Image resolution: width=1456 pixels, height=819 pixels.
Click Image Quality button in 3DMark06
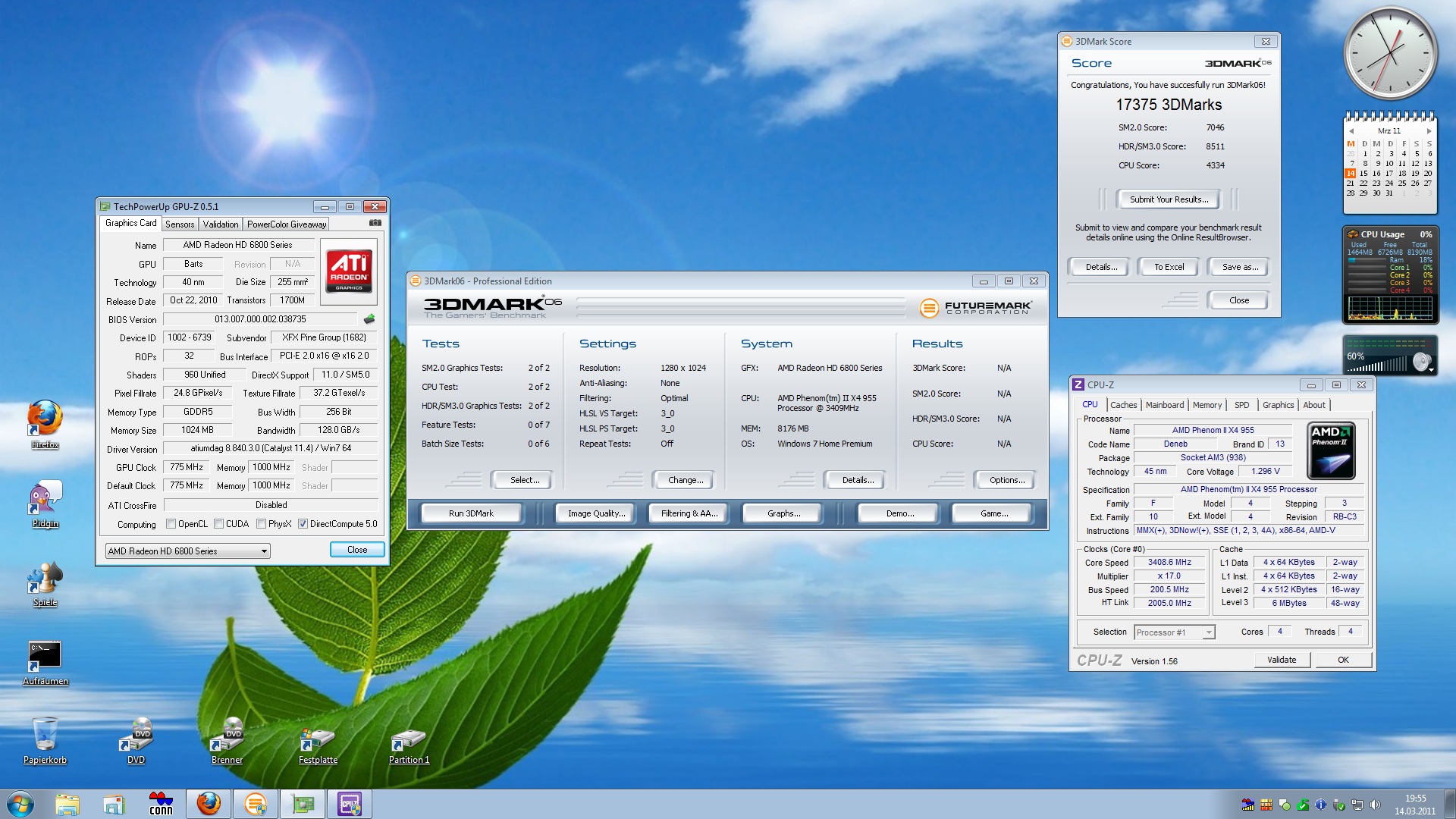597,513
